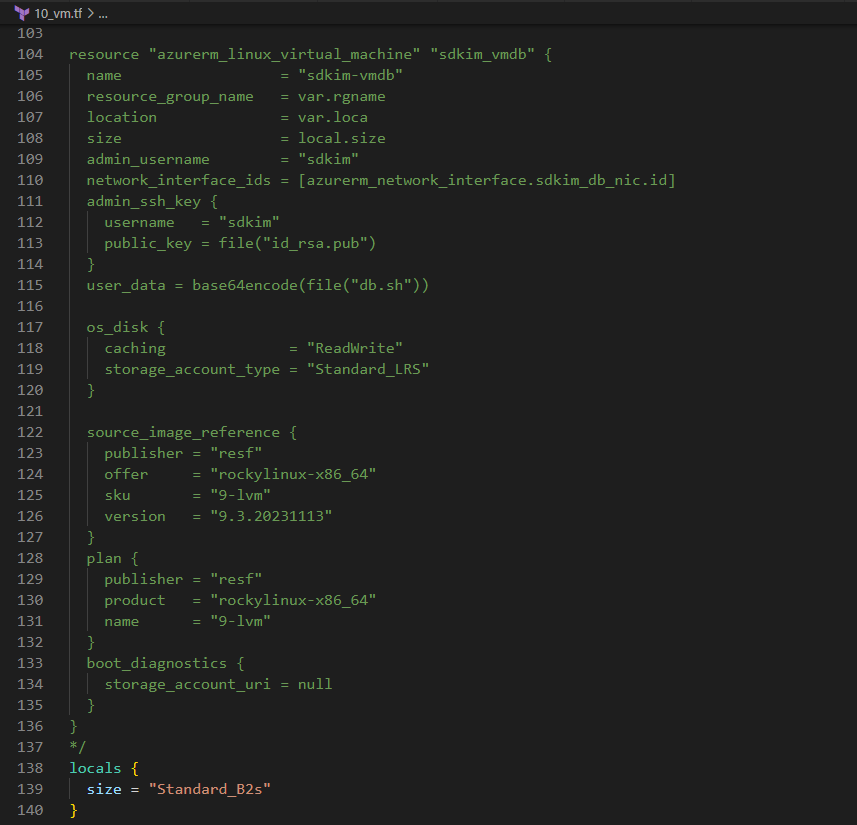Click the var.loca value
This screenshot has width=857, height=825.
click(x=333, y=117)
